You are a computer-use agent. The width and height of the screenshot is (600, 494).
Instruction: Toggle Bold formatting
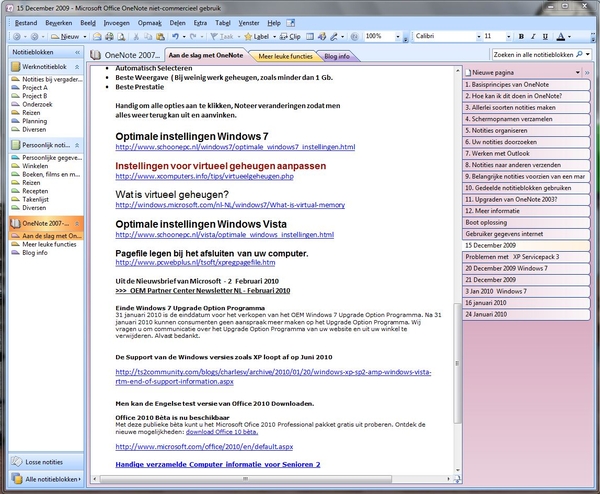point(521,36)
